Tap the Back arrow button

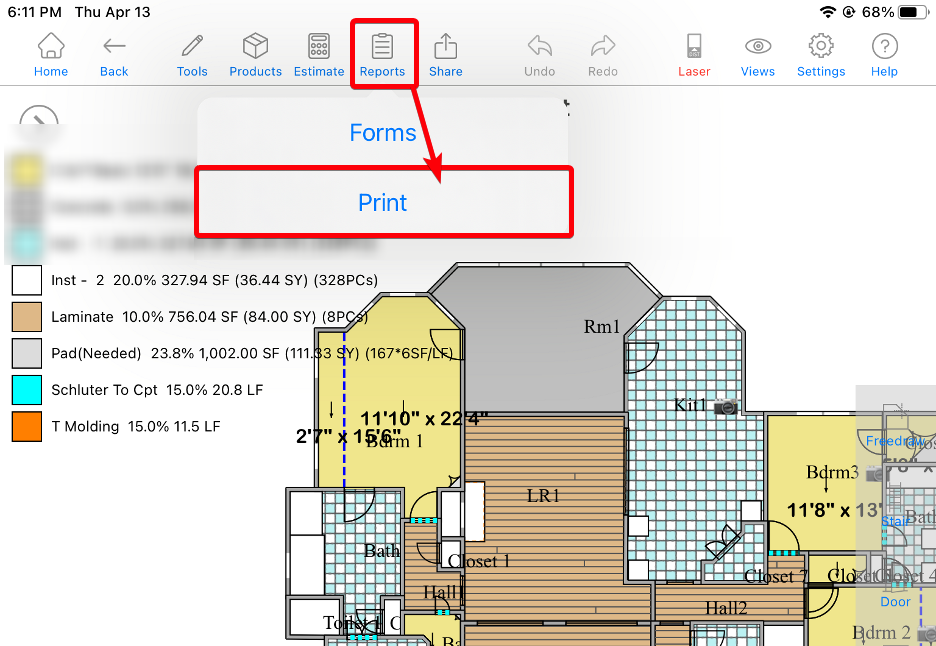coord(114,55)
